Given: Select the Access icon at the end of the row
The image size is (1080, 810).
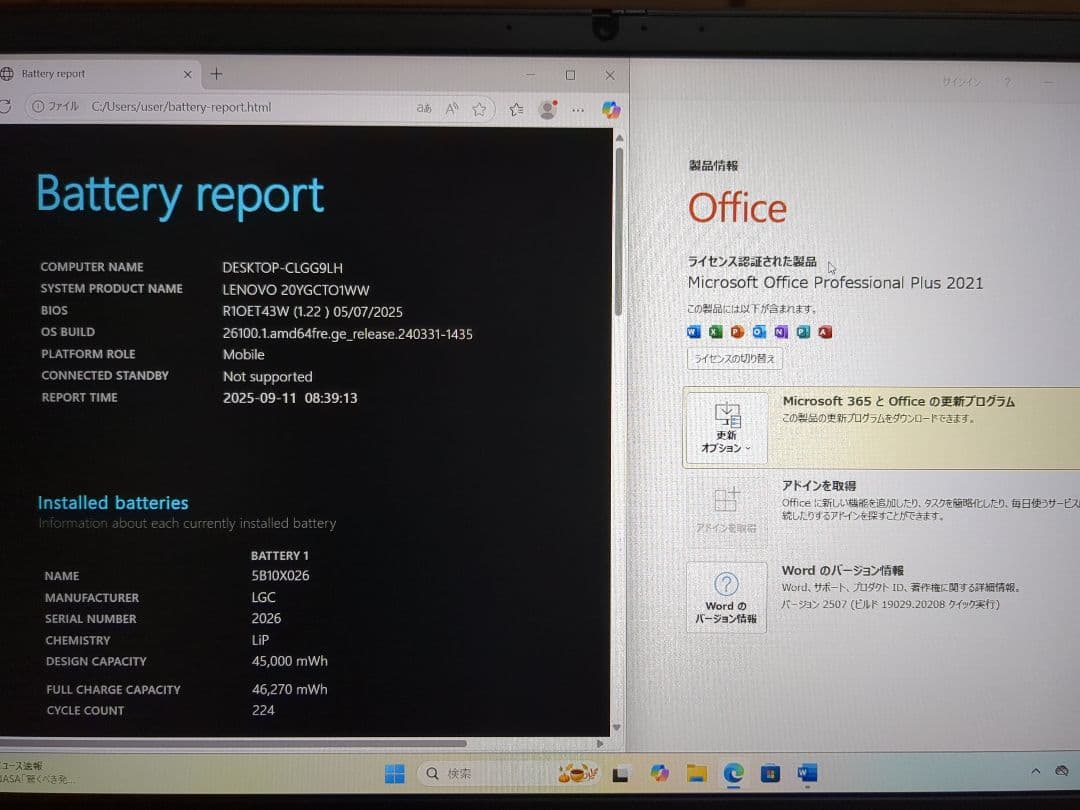Looking at the screenshot, I should pyautogui.click(x=823, y=331).
